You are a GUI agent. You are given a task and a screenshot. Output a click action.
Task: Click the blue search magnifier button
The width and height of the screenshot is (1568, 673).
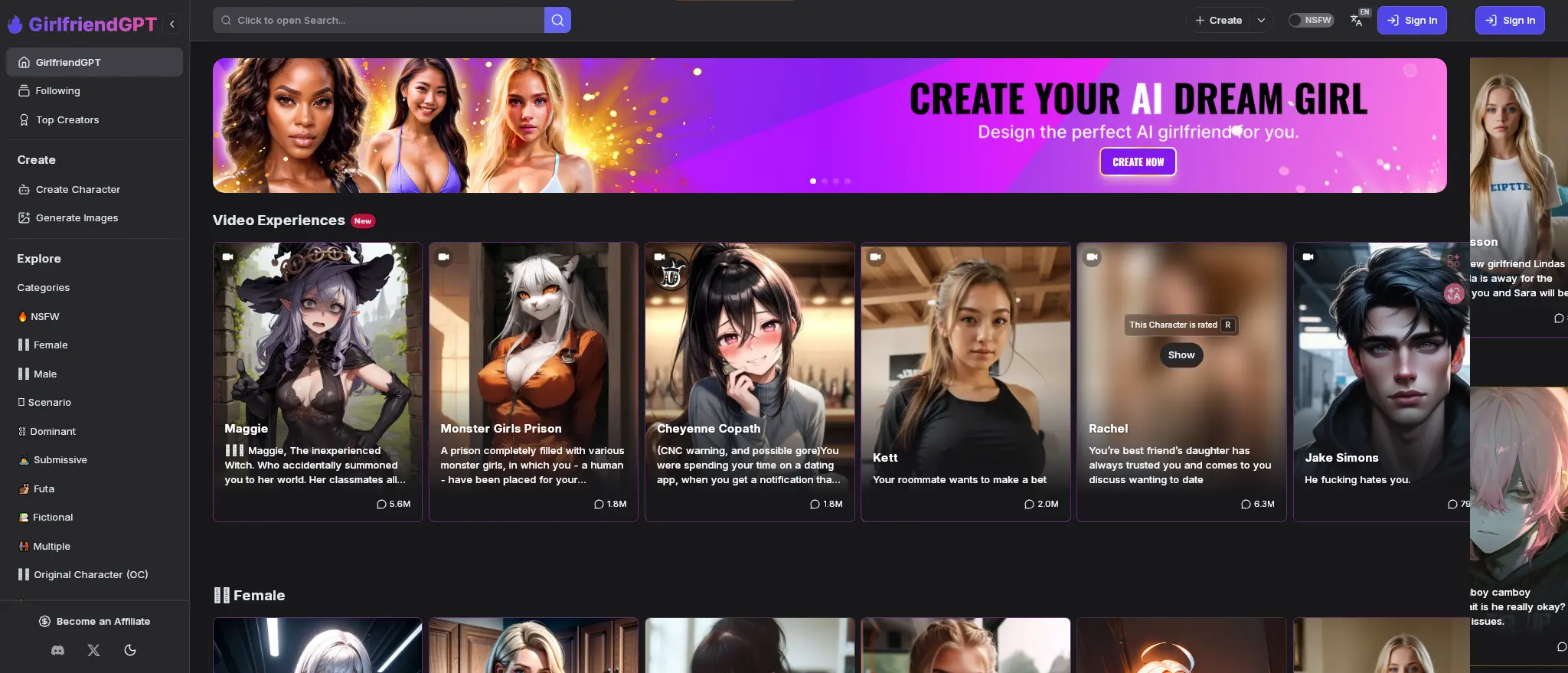(557, 21)
